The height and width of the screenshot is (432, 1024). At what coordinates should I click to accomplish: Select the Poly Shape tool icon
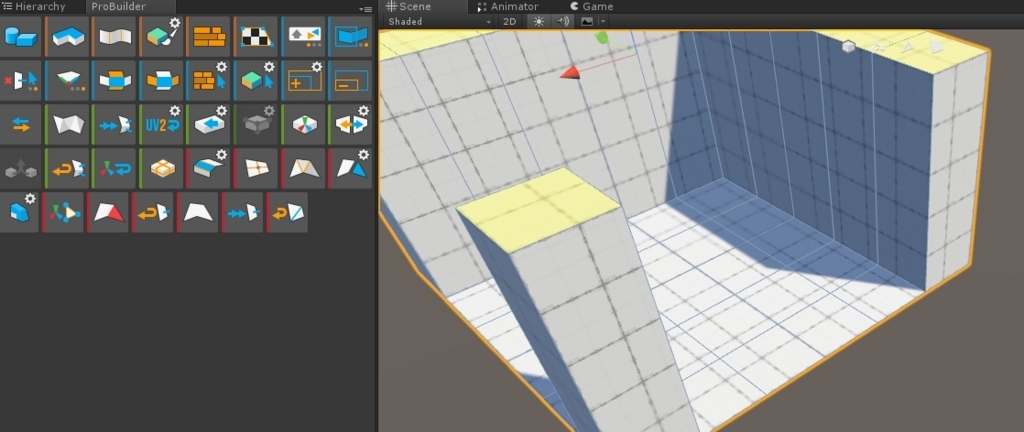coord(68,37)
